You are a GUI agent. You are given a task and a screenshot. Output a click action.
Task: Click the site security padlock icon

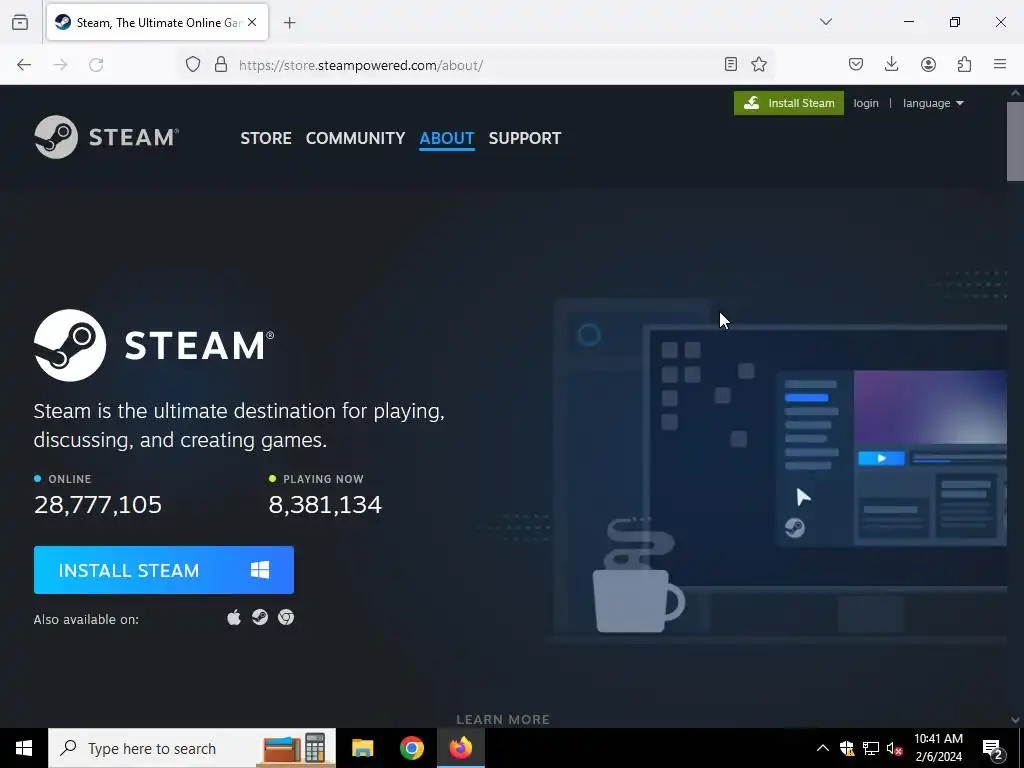click(x=221, y=64)
